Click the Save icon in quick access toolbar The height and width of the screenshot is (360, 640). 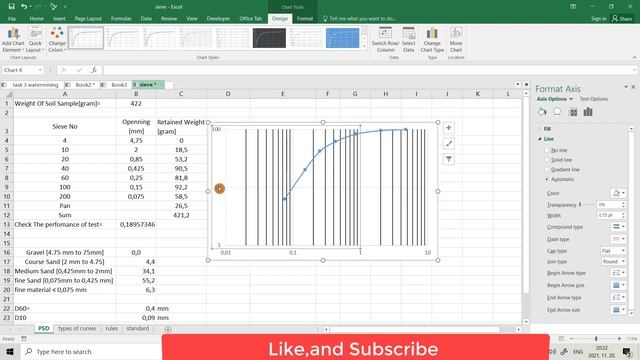click(x=11, y=7)
